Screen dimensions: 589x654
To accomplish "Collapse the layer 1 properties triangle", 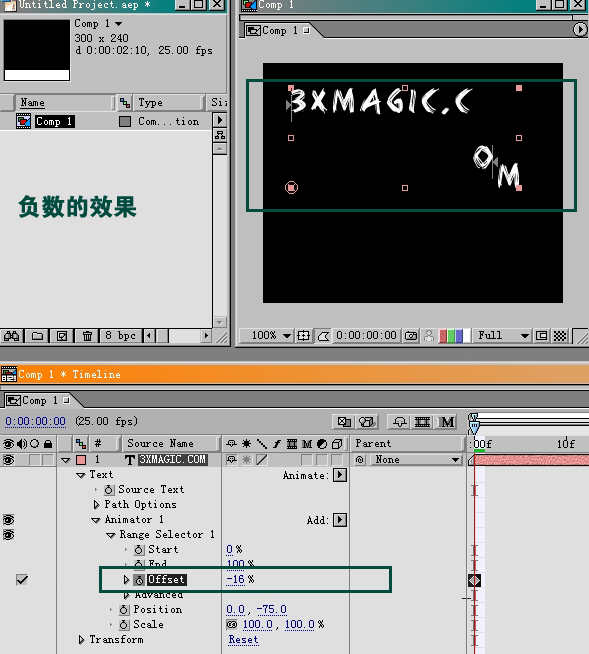I will pos(65,460).
